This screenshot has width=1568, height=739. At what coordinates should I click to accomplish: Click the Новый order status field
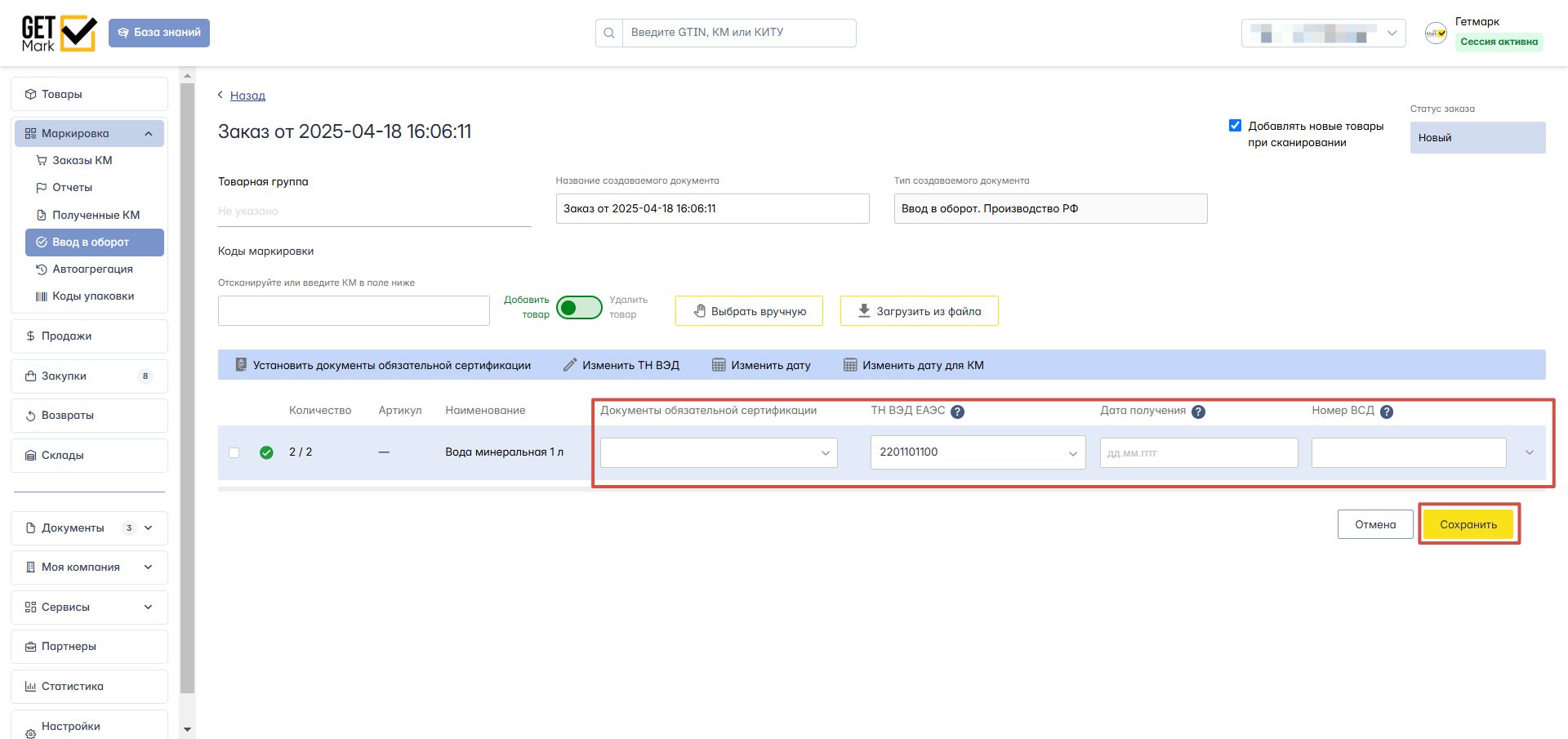pyautogui.click(x=1477, y=137)
